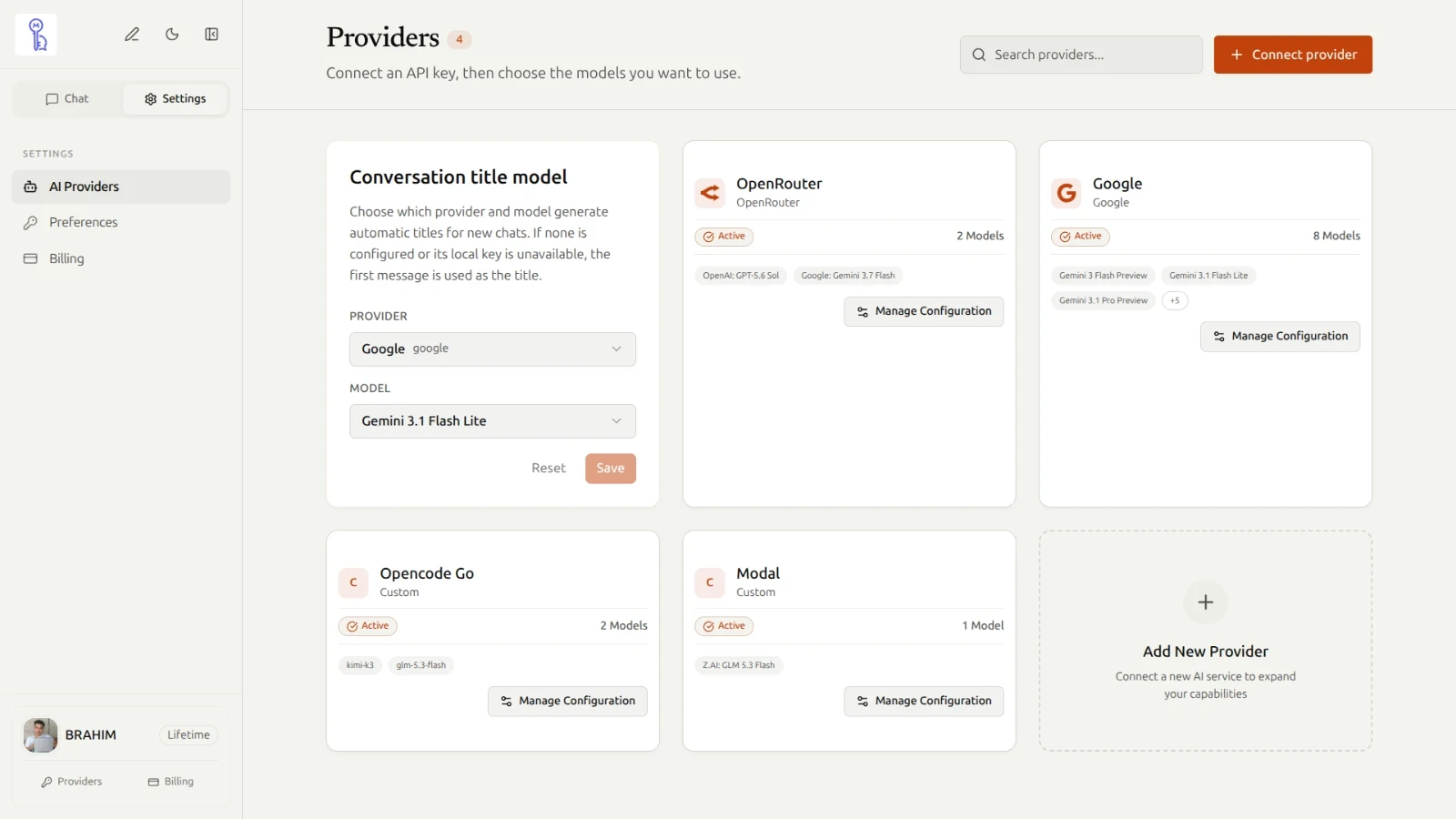Toggle dark mode moon icon
The width and height of the screenshot is (1456, 819).
point(172,35)
